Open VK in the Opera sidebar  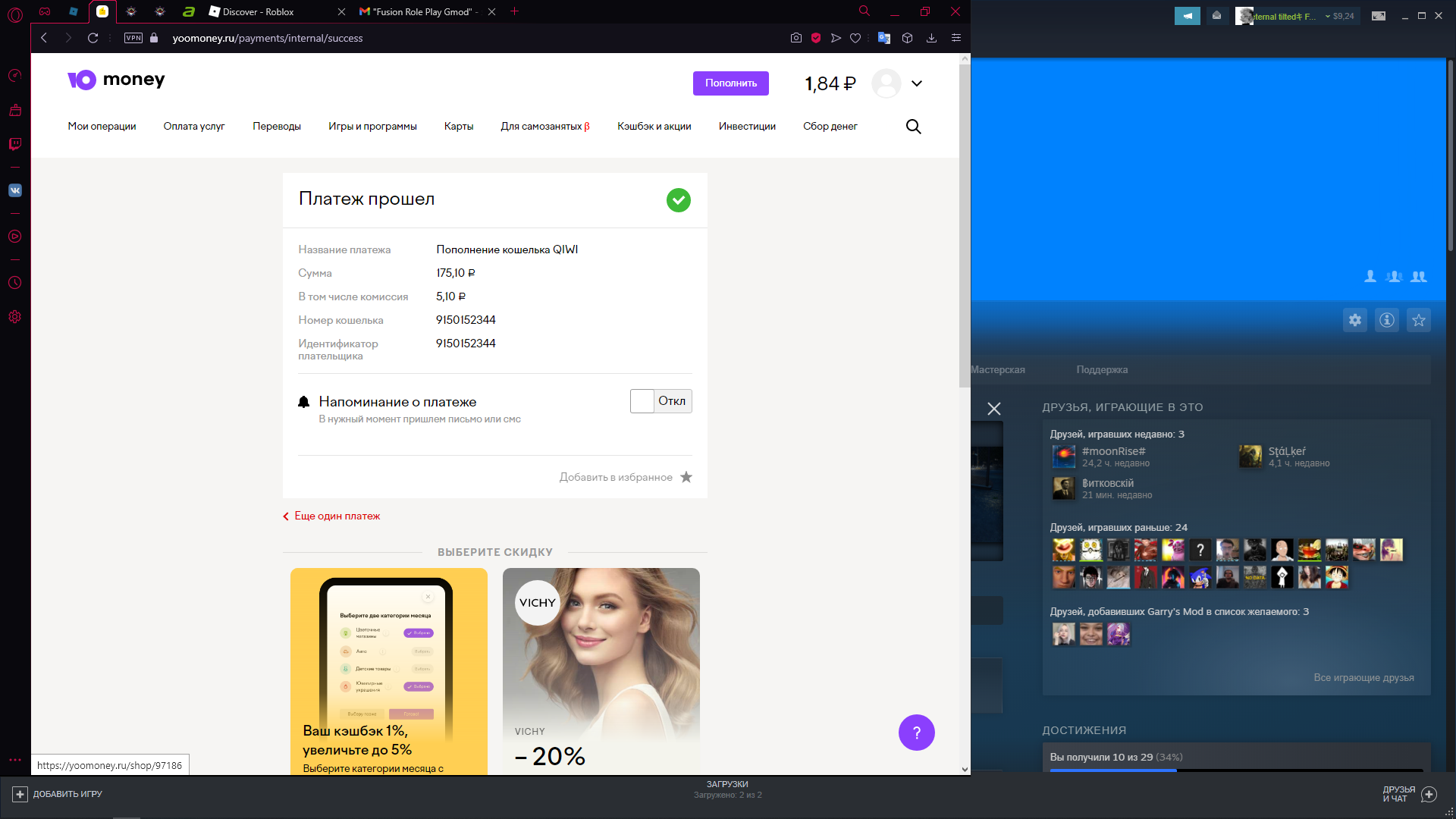15,190
